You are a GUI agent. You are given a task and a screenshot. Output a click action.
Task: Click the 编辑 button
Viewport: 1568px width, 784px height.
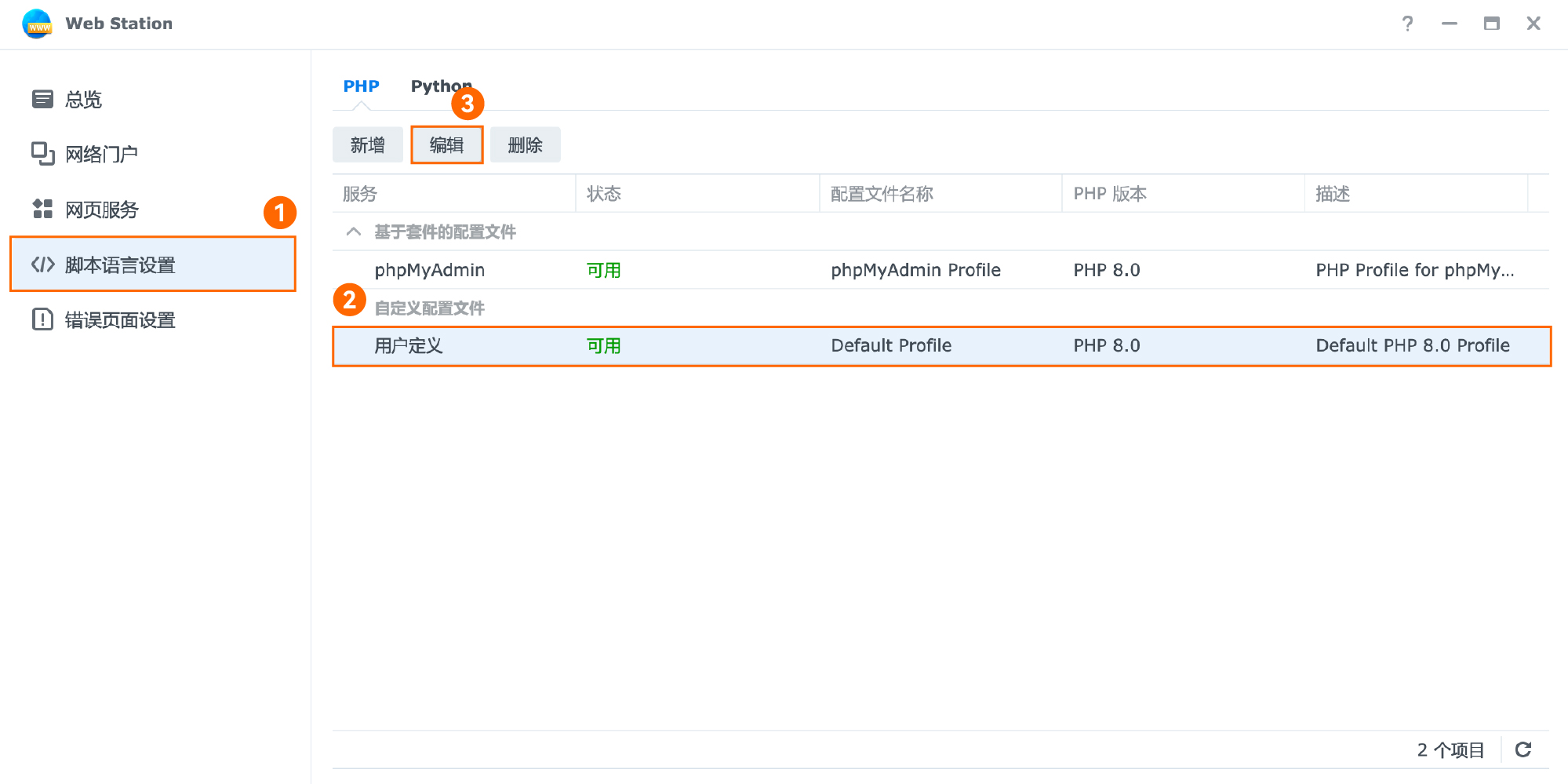446,145
